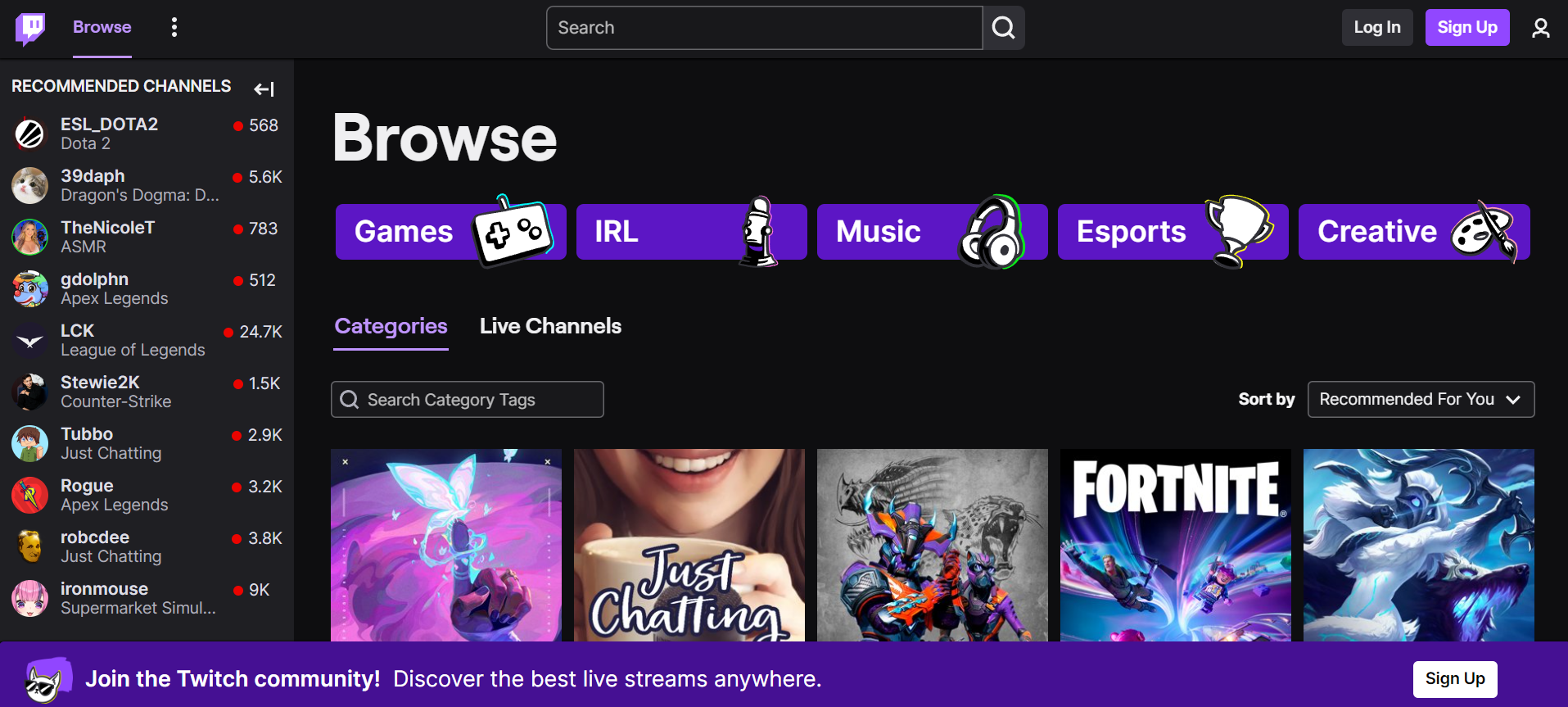The height and width of the screenshot is (707, 1568).
Task: Click 'ASMR' under TheNicoleT
Action: pos(84,247)
